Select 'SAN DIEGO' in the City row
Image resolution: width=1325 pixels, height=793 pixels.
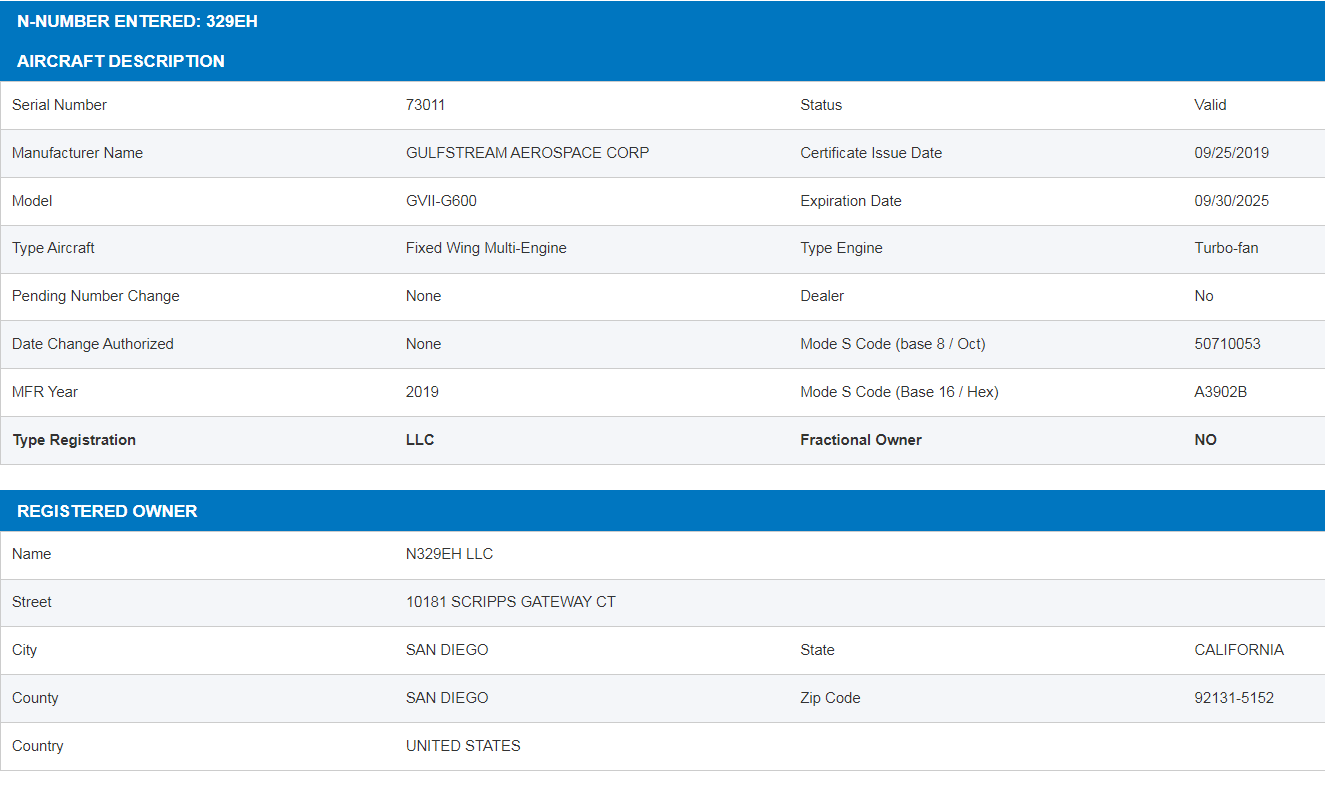(447, 650)
